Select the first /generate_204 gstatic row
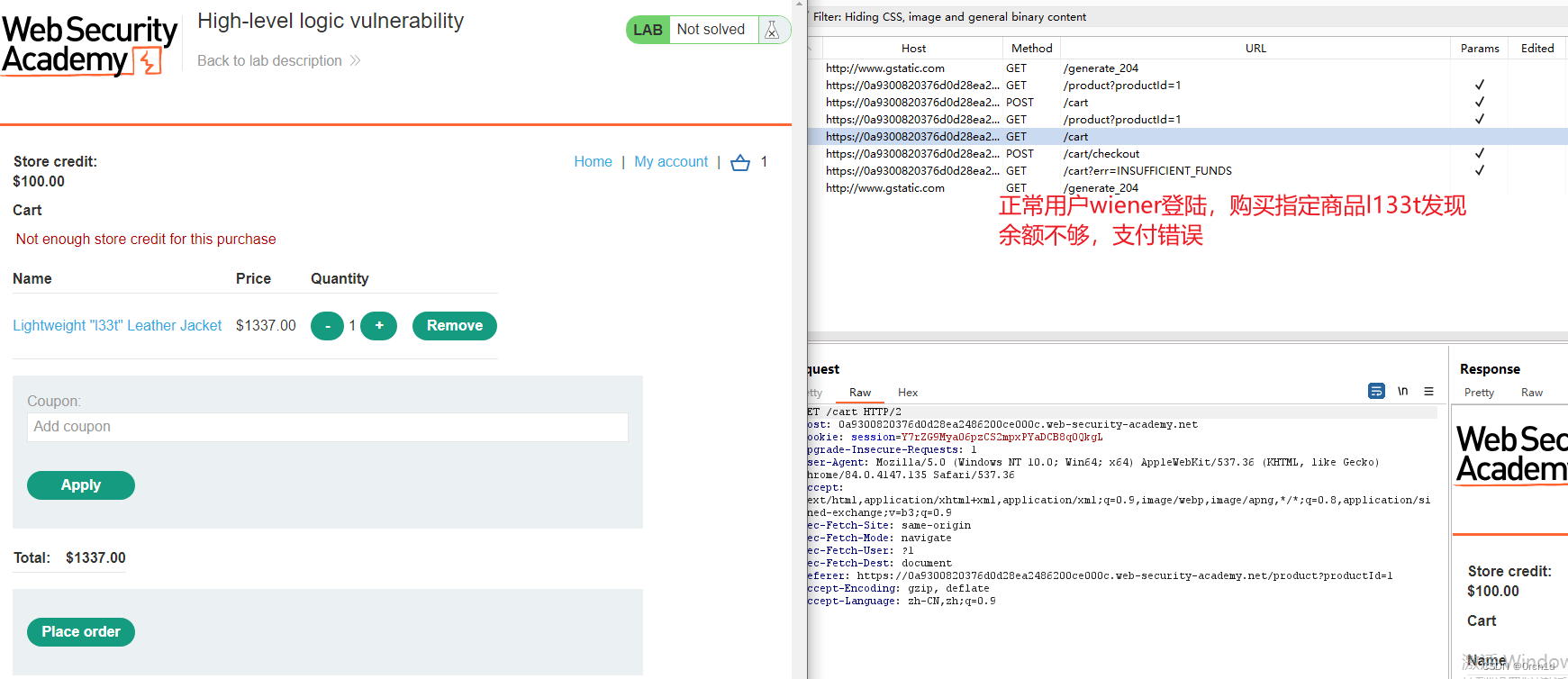 pos(1188,68)
